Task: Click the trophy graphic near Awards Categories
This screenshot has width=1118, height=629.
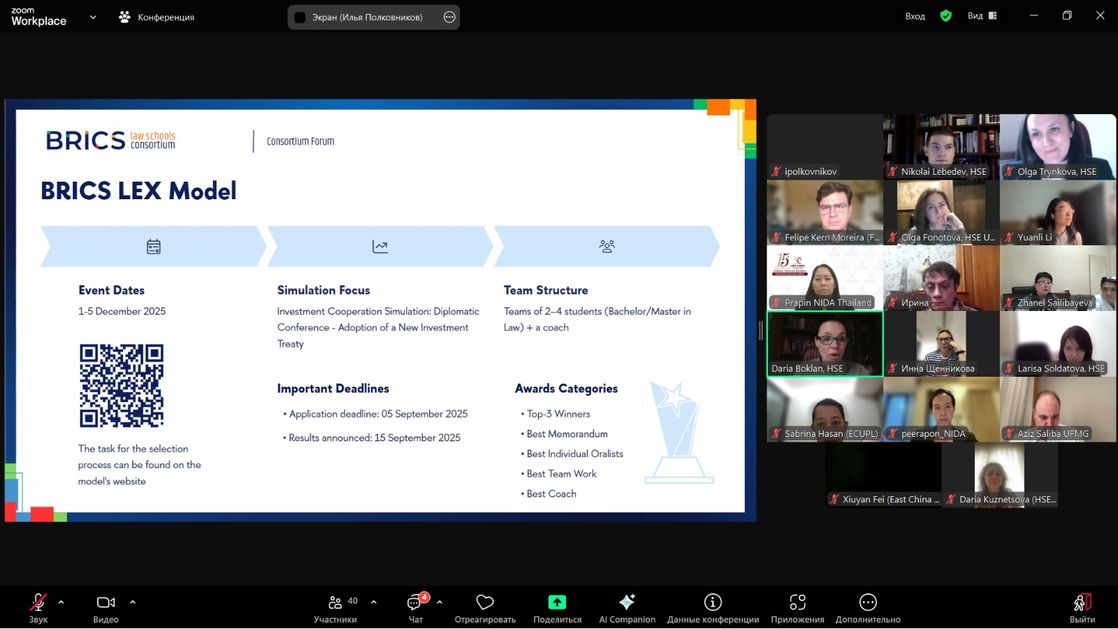Action: (678, 432)
